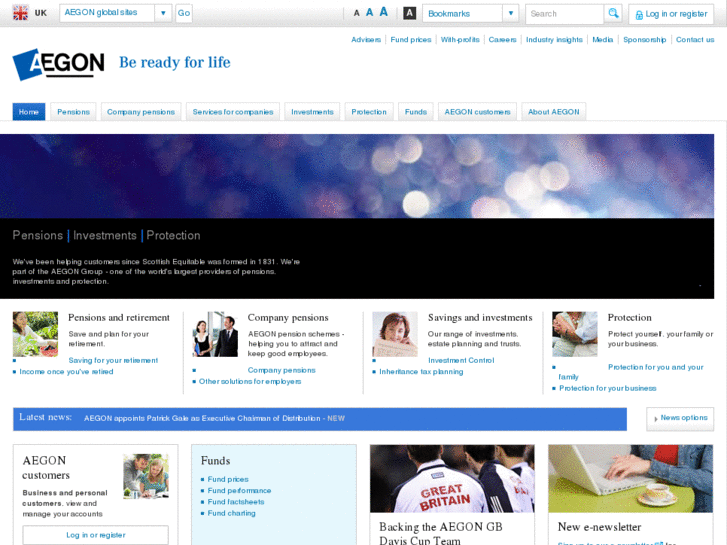Click the Pensions and retirement thumbnail
This screenshot has height=545, width=727.
click(x=35, y=334)
